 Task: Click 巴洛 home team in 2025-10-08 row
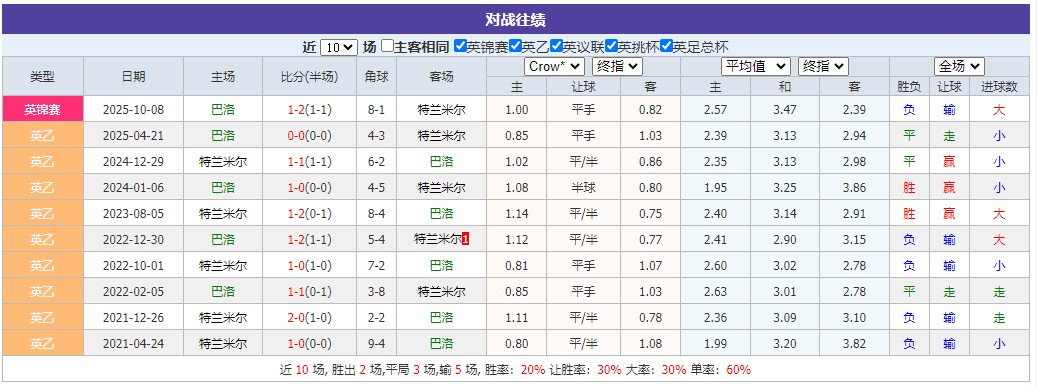pyautogui.click(x=223, y=110)
